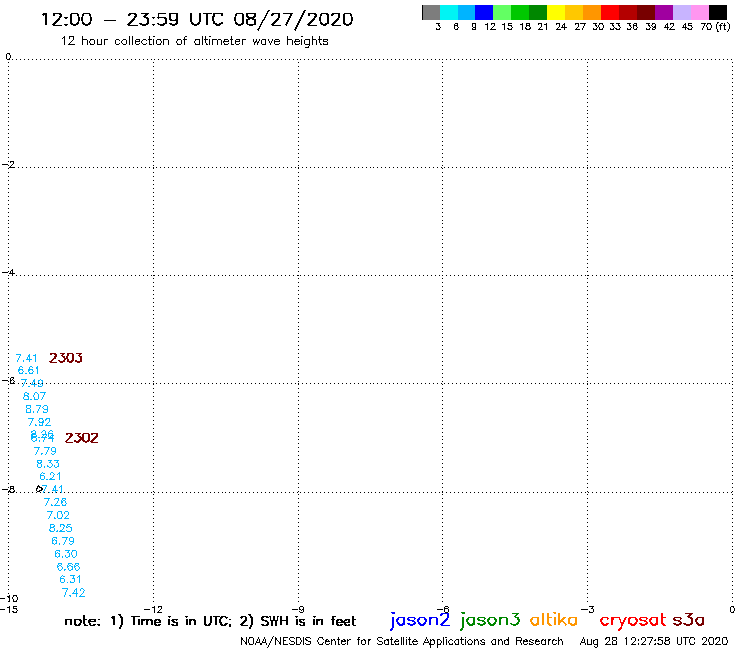Select the -4 latitude axis label
The image size is (740, 650).
(8, 272)
